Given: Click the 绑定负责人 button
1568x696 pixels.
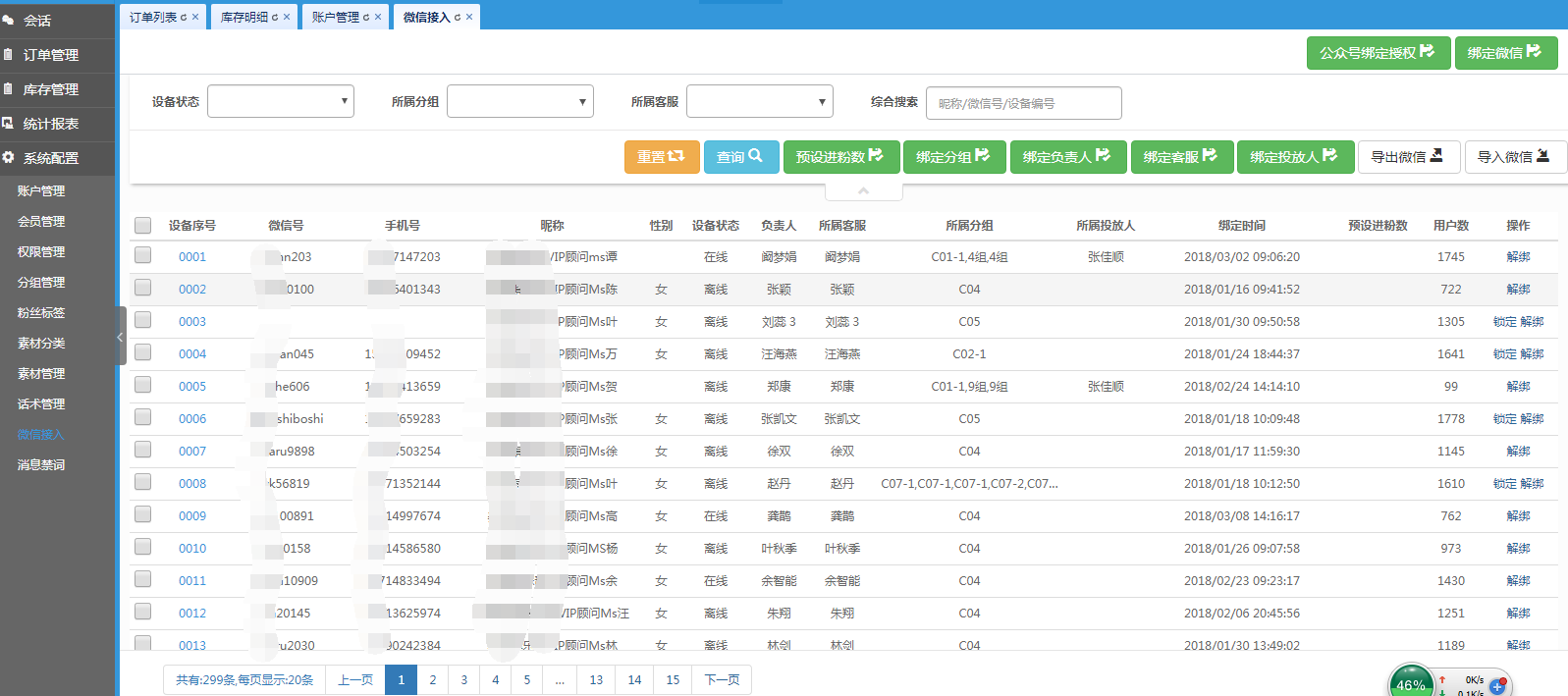Looking at the screenshot, I should coord(1067,157).
